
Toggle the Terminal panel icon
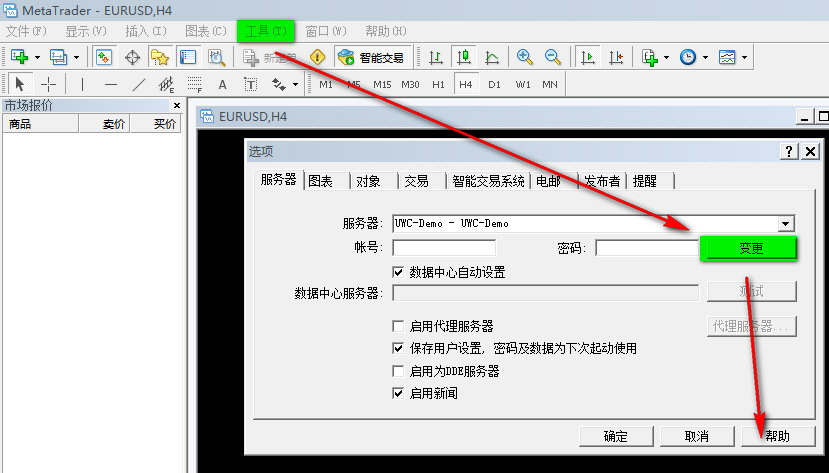[188, 57]
